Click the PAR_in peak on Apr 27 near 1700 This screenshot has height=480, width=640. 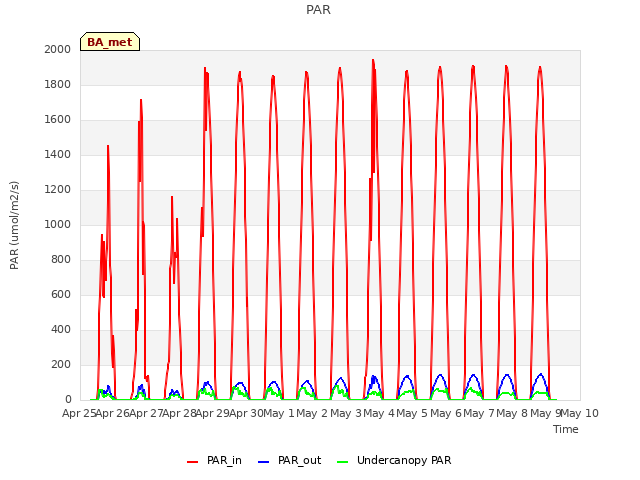coord(141,100)
